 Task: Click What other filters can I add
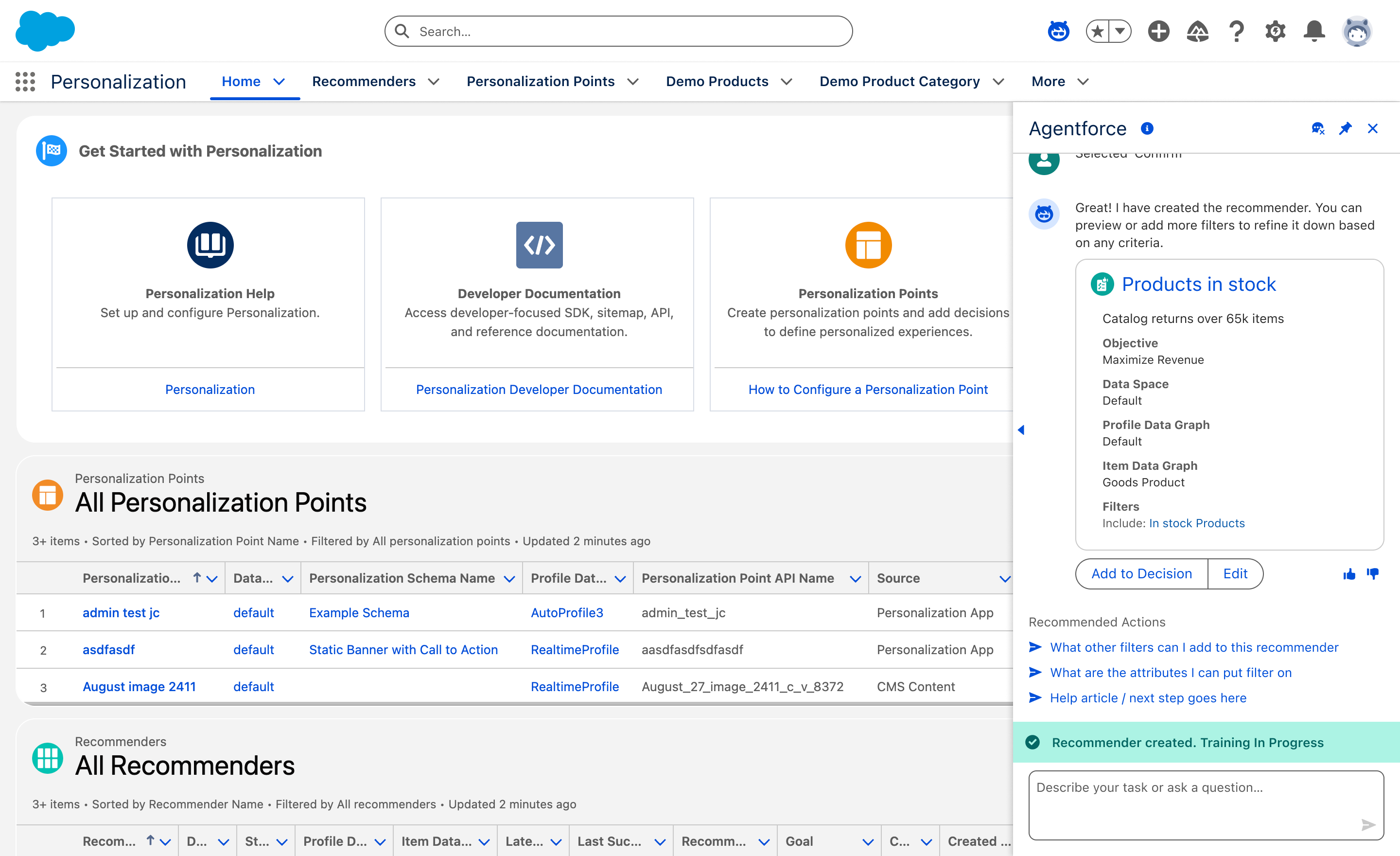tap(1194, 647)
